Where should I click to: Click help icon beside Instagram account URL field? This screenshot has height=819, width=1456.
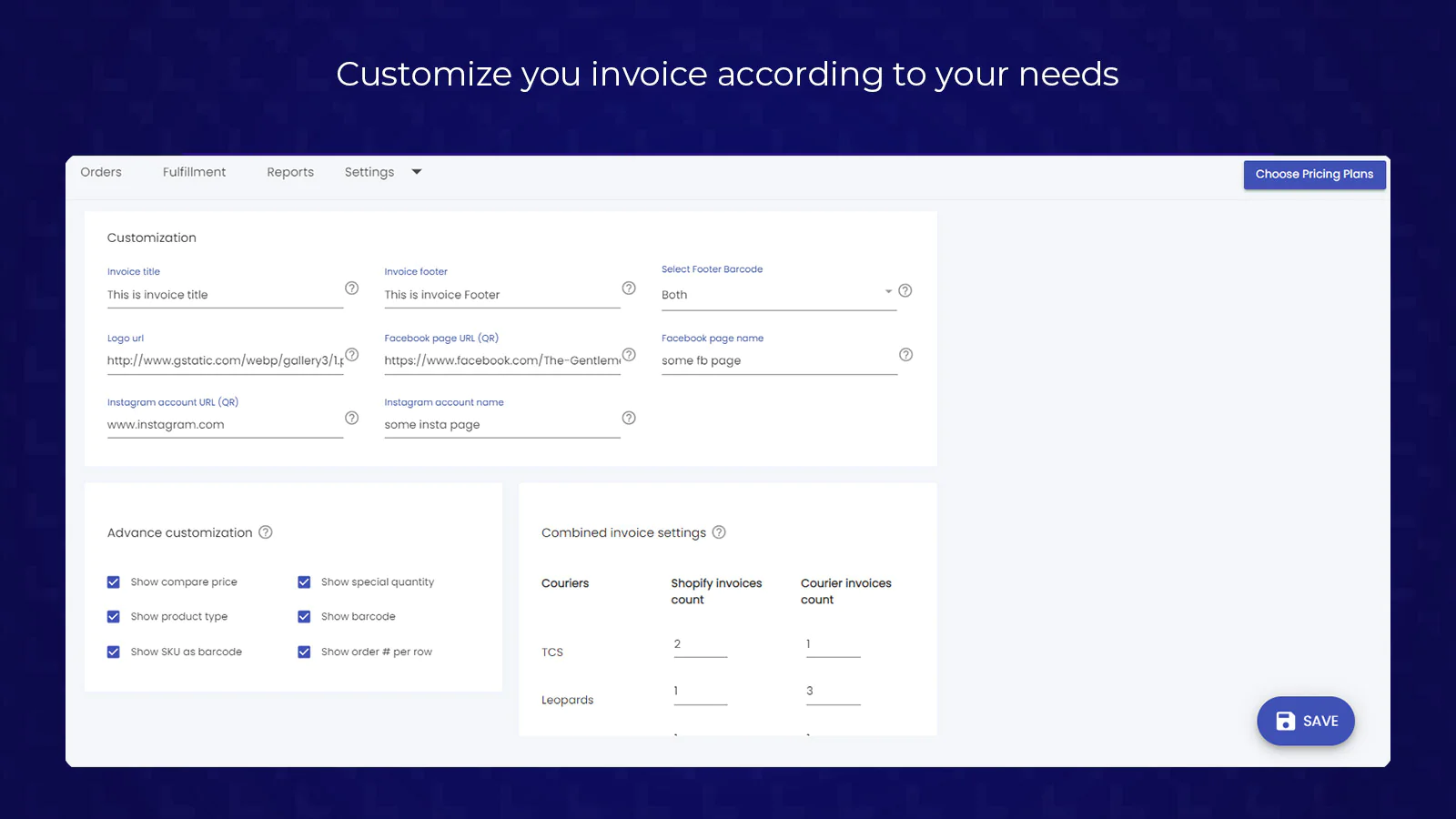pyautogui.click(x=351, y=419)
